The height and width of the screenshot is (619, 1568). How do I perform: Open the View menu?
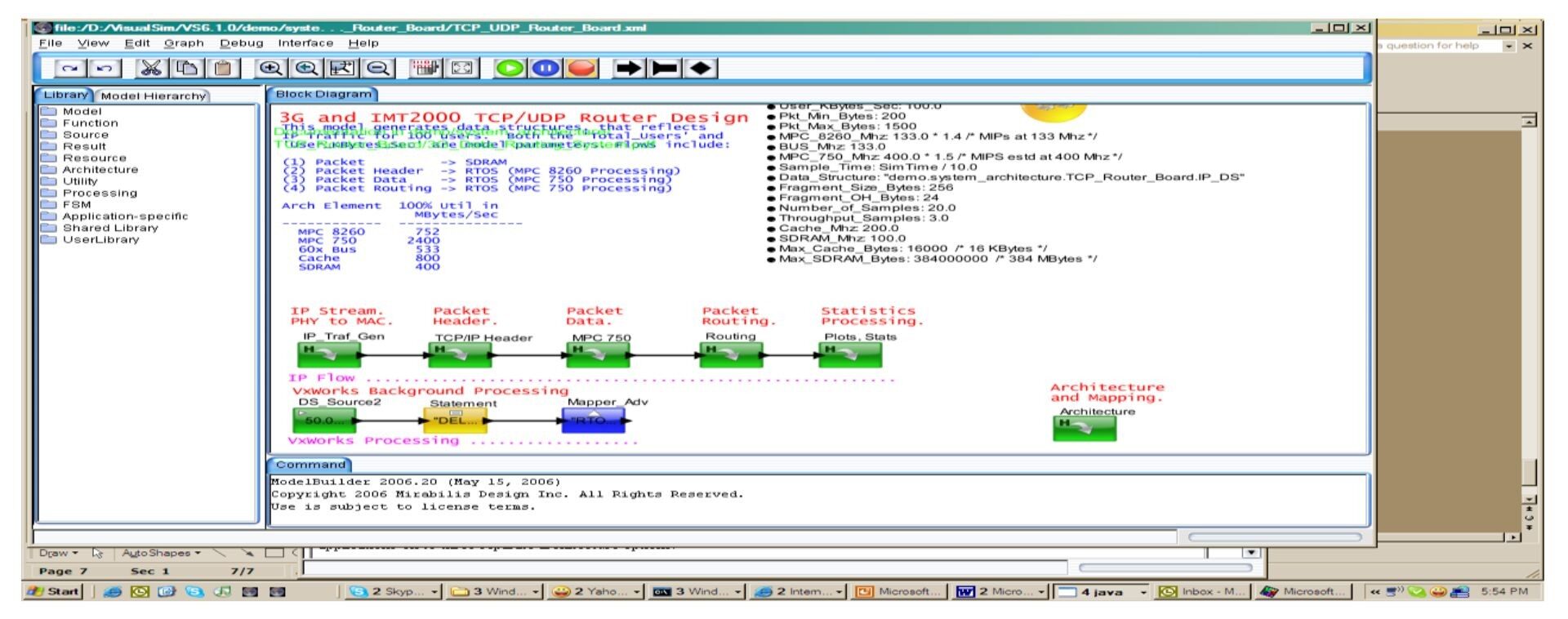[93, 43]
